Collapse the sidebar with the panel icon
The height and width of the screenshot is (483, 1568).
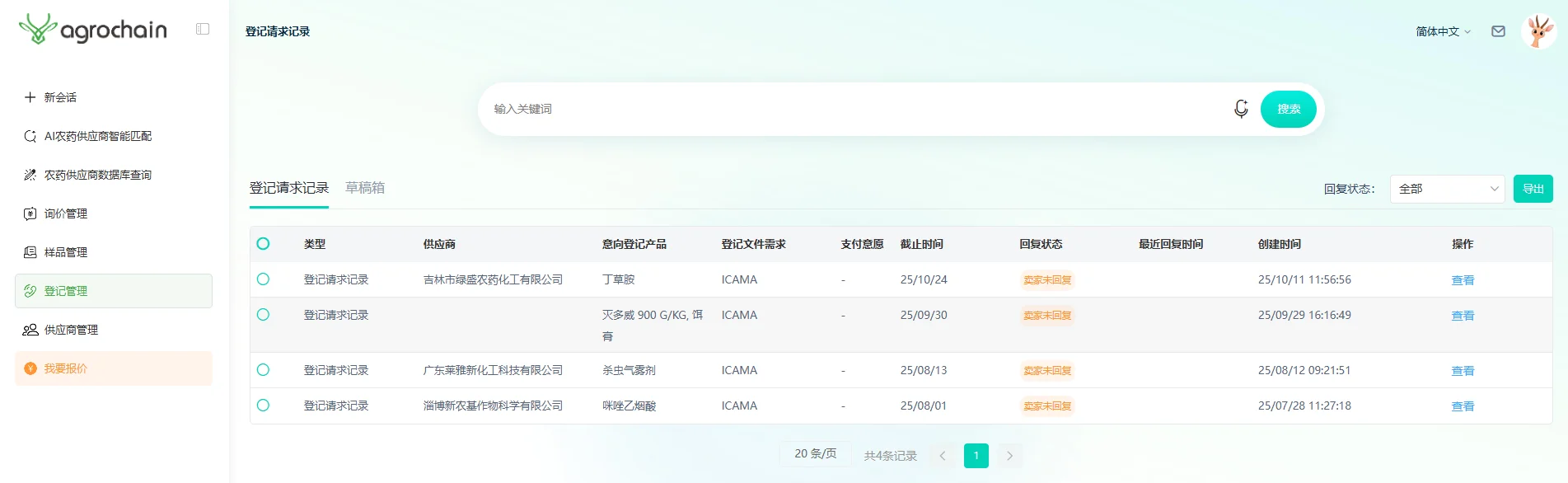click(x=203, y=29)
